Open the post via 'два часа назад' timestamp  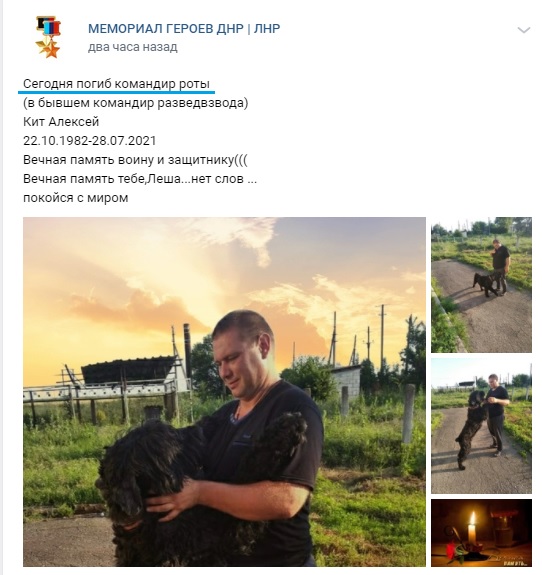132,47
